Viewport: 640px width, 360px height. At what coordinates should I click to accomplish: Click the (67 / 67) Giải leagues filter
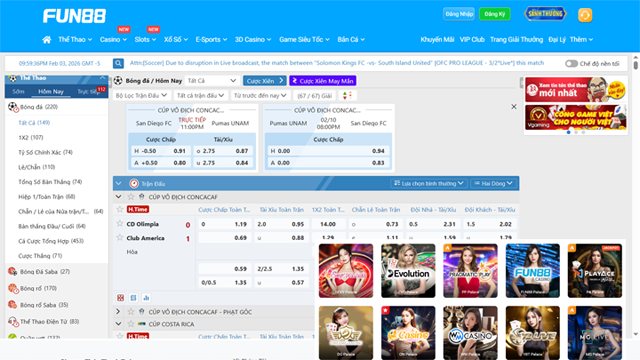click(314, 96)
